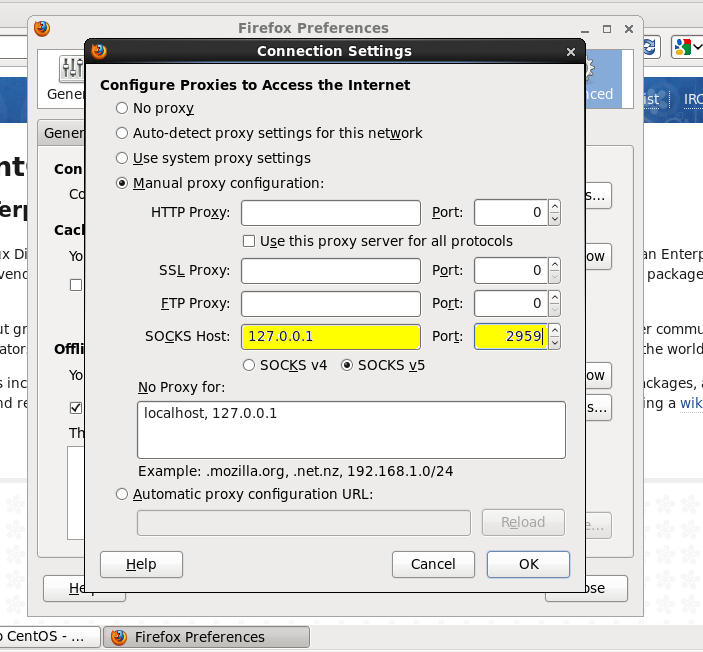703x652 pixels.
Task: Click the FTP Proxy text field
Action: click(331, 304)
